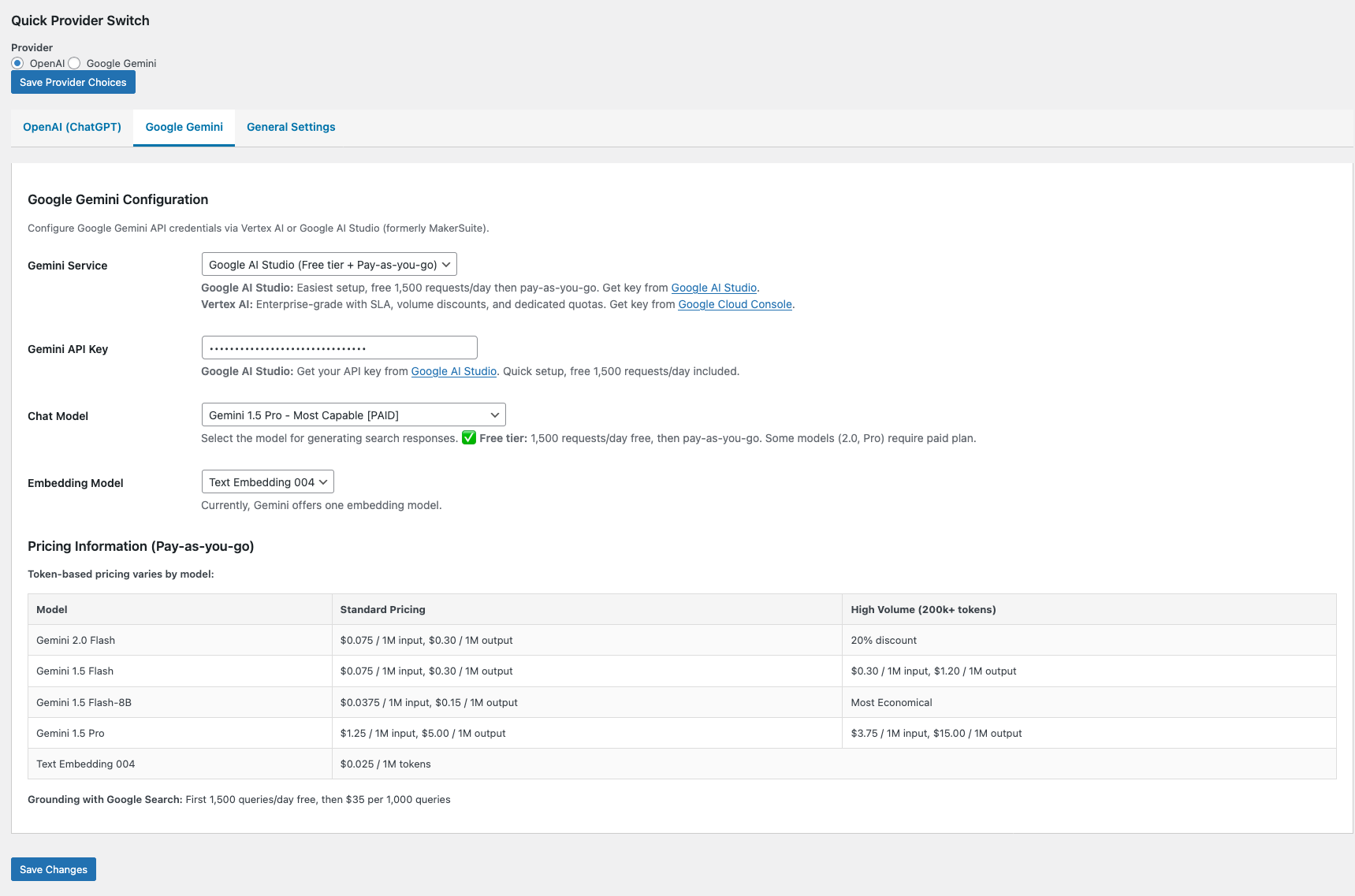This screenshot has width=1355, height=896.
Task: Click the 'Gemini 1.5 Flash-8B' model cell
Action: (x=180, y=702)
